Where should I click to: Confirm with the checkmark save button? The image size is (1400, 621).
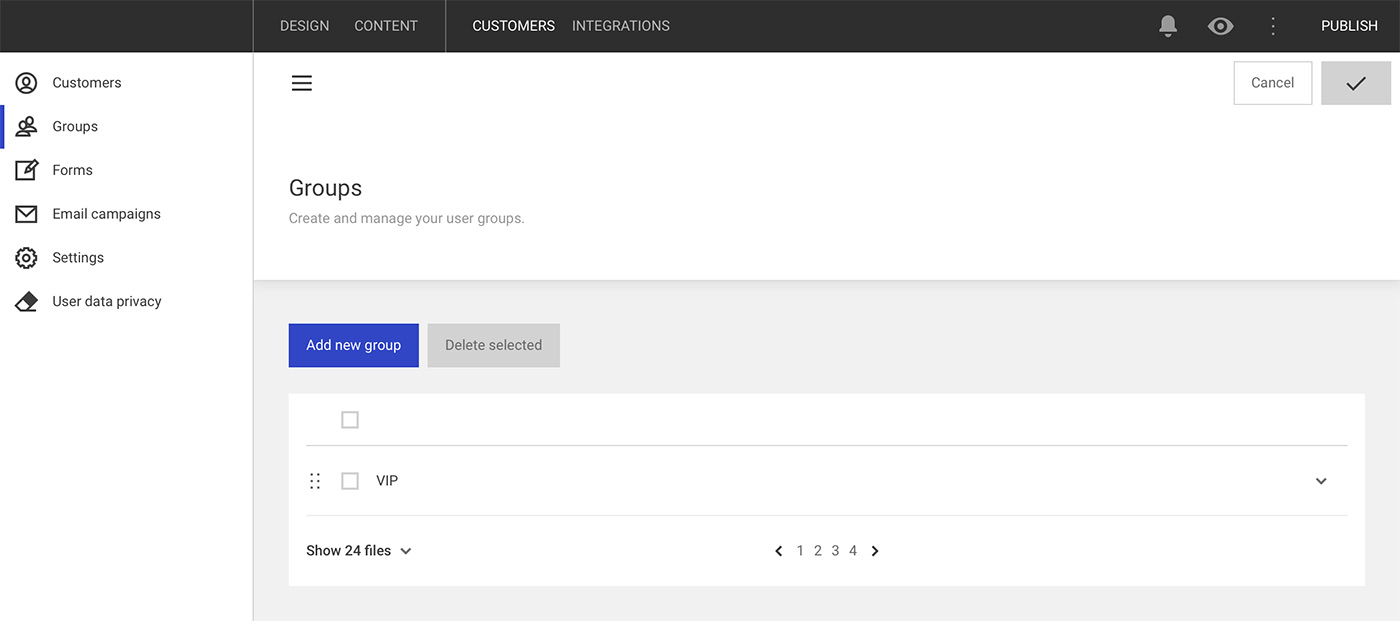pyautogui.click(x=1356, y=83)
